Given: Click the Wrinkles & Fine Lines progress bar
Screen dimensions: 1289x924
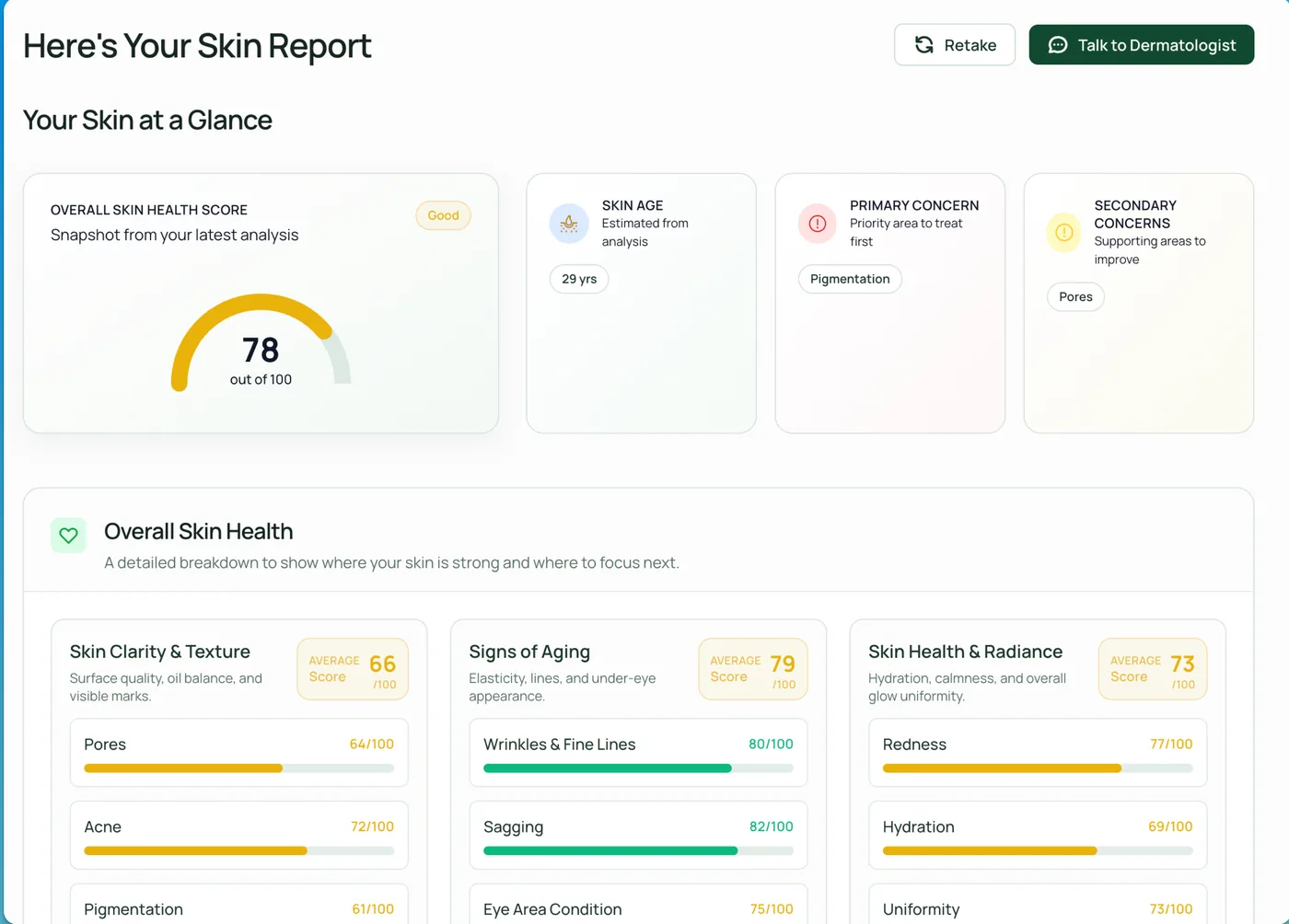Looking at the screenshot, I should pyautogui.click(x=638, y=768).
